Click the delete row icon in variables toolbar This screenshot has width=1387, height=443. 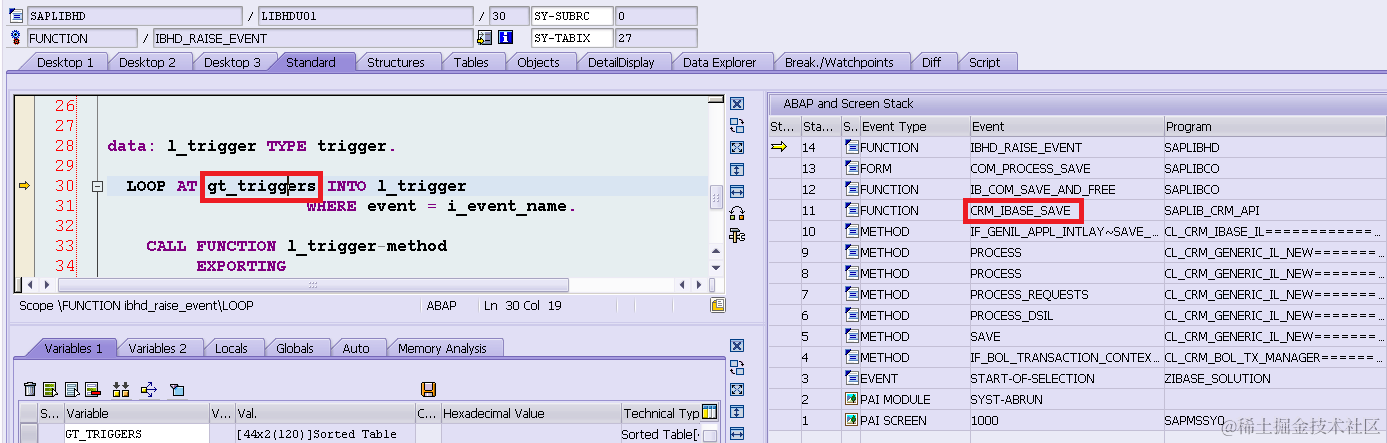pyautogui.click(x=93, y=389)
